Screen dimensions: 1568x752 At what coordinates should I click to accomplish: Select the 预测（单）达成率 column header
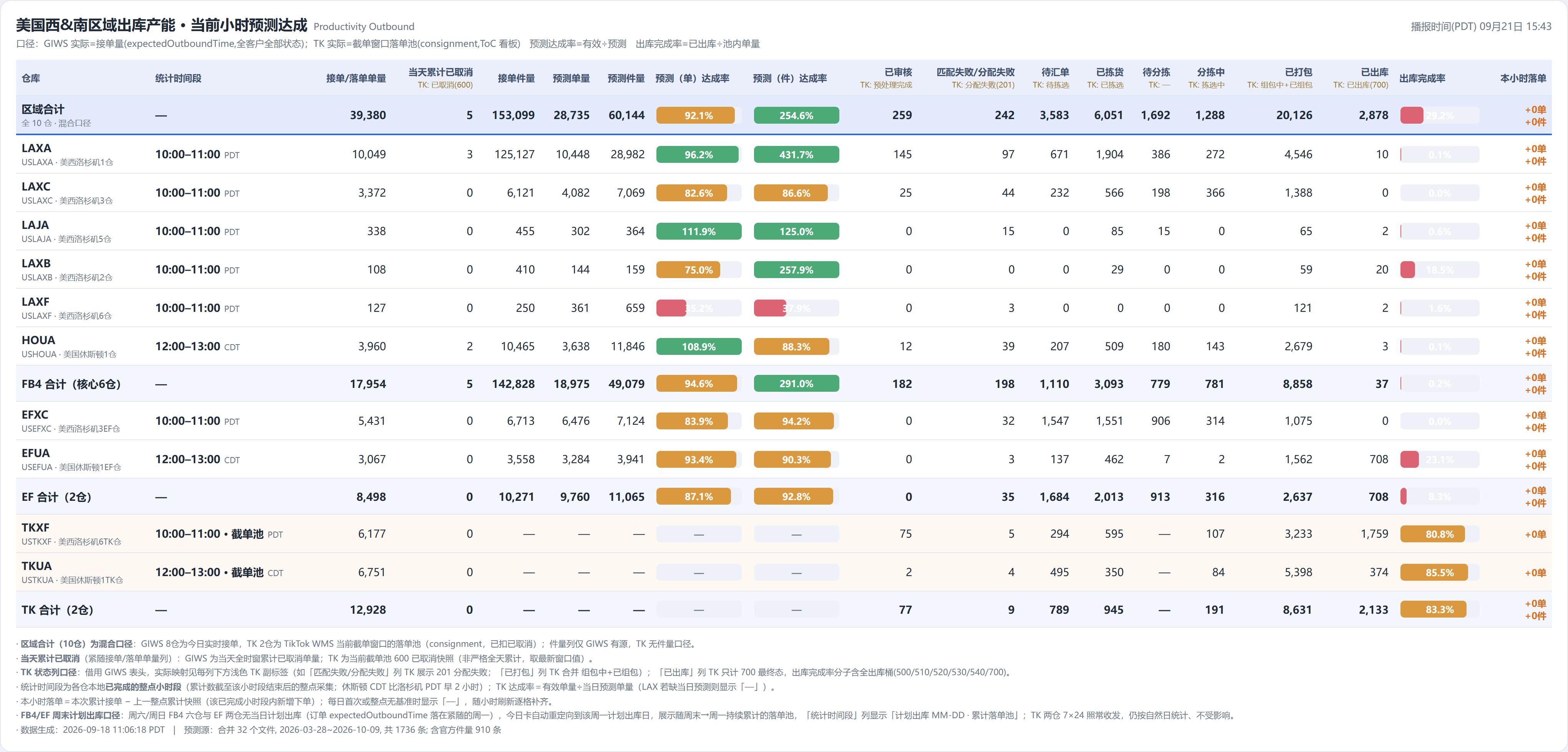(x=692, y=78)
